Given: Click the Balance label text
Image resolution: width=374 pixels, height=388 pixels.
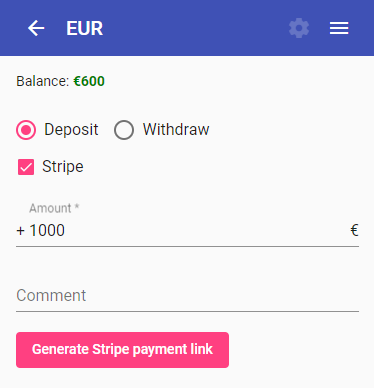Looking at the screenshot, I should 43,81.
